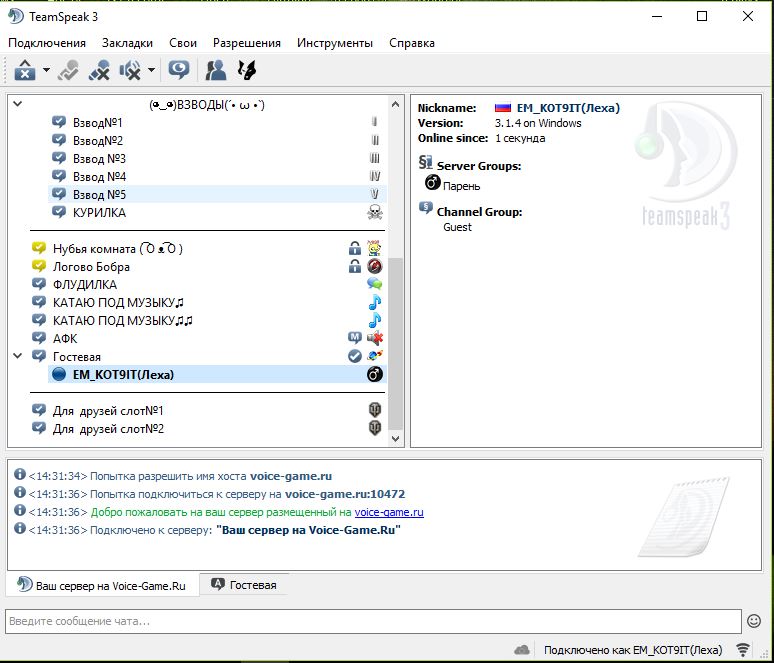Click lock icon on Логово Бобра row
Screen dimensions: 774x663
click(x=354, y=266)
